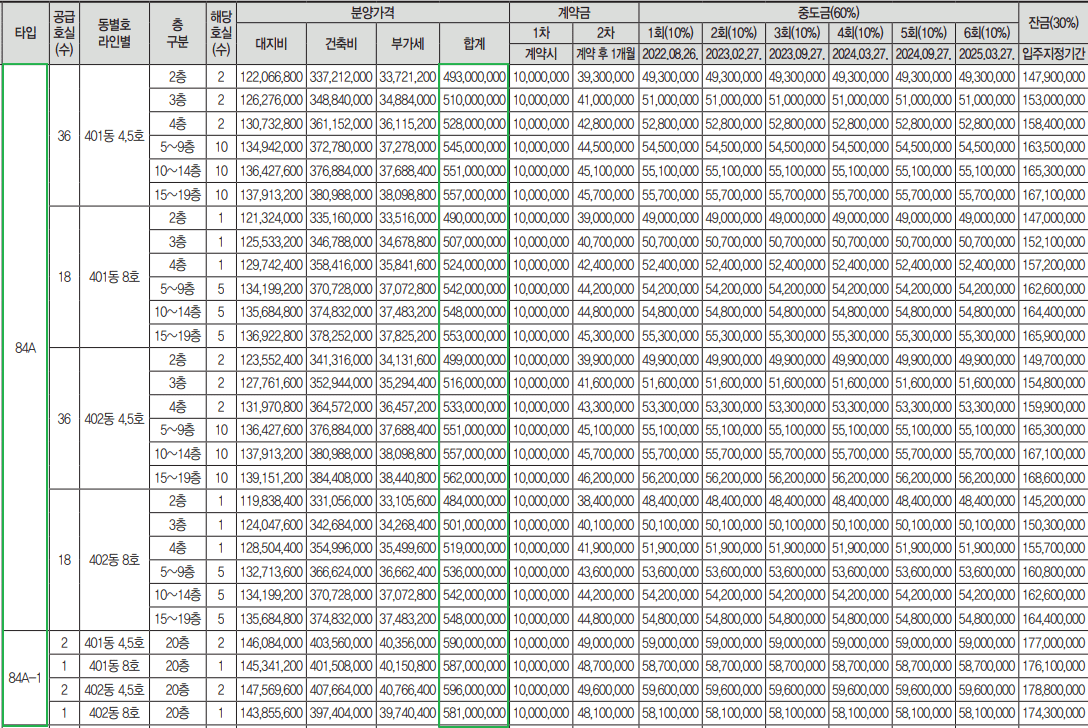1088x728 pixels.
Task: Click supply count 36 beside 401동 4,5호
Action: point(64,135)
